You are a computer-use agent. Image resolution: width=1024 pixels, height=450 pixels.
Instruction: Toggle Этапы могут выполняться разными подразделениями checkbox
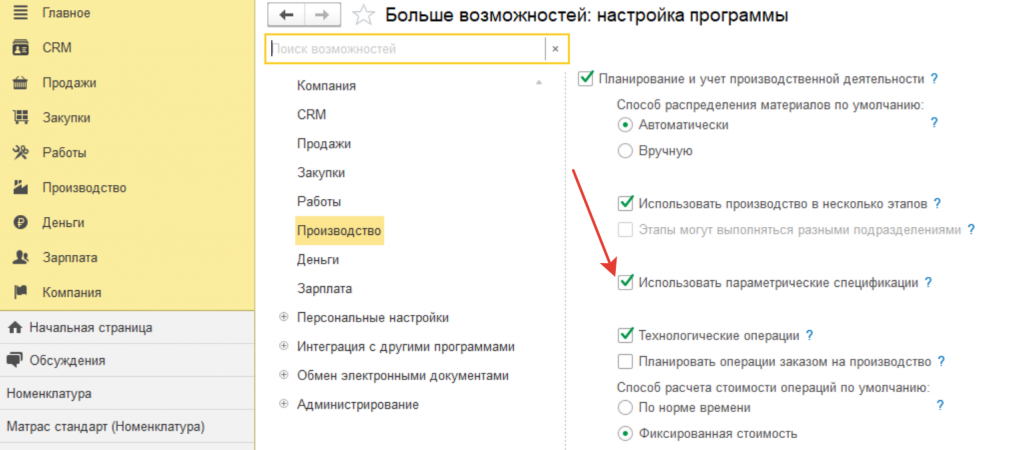(626, 229)
